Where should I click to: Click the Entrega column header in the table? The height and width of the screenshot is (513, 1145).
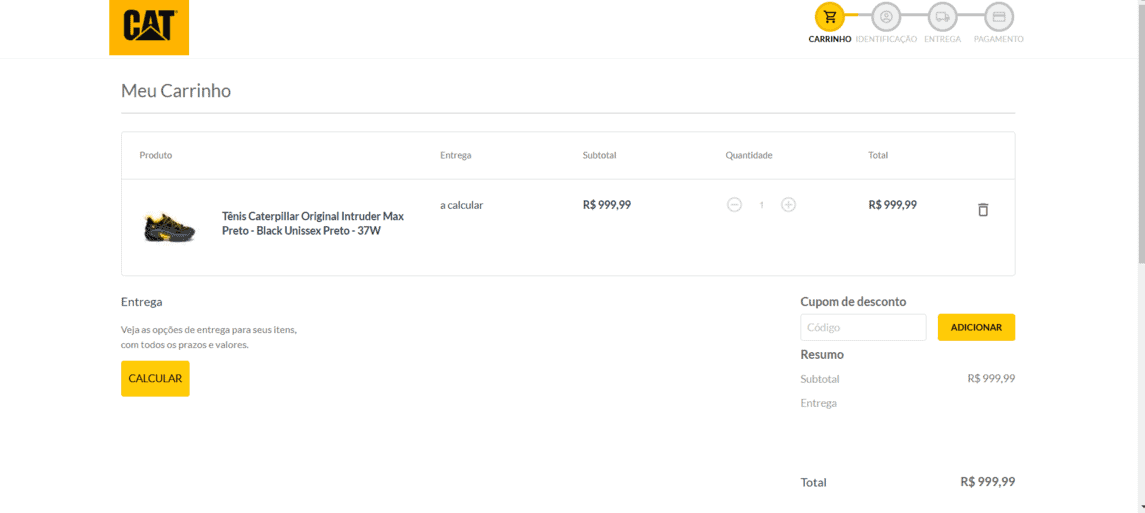456,155
